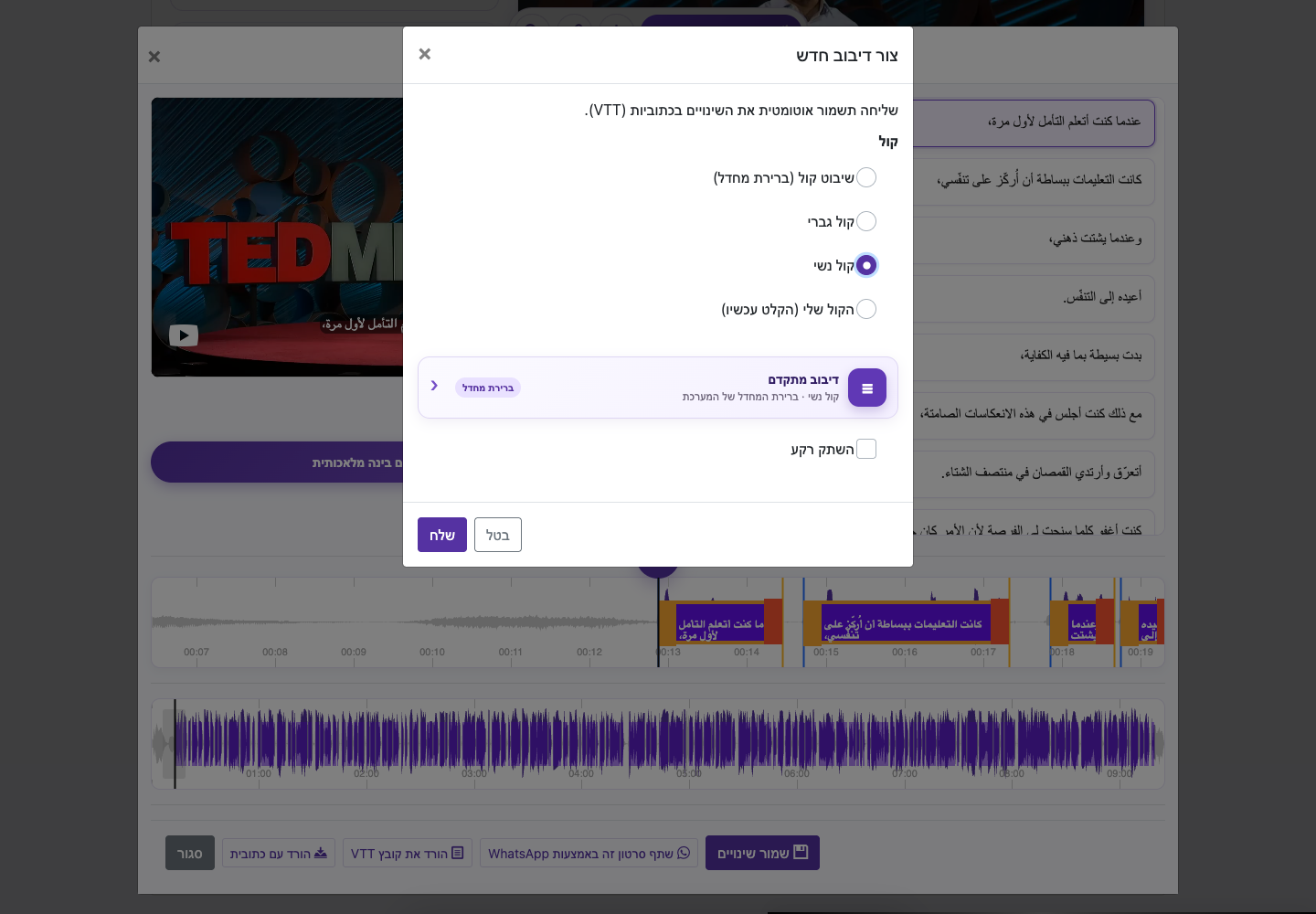
Task: Expand the דיבוב מתקדם section chevron
Action: [x=434, y=386]
